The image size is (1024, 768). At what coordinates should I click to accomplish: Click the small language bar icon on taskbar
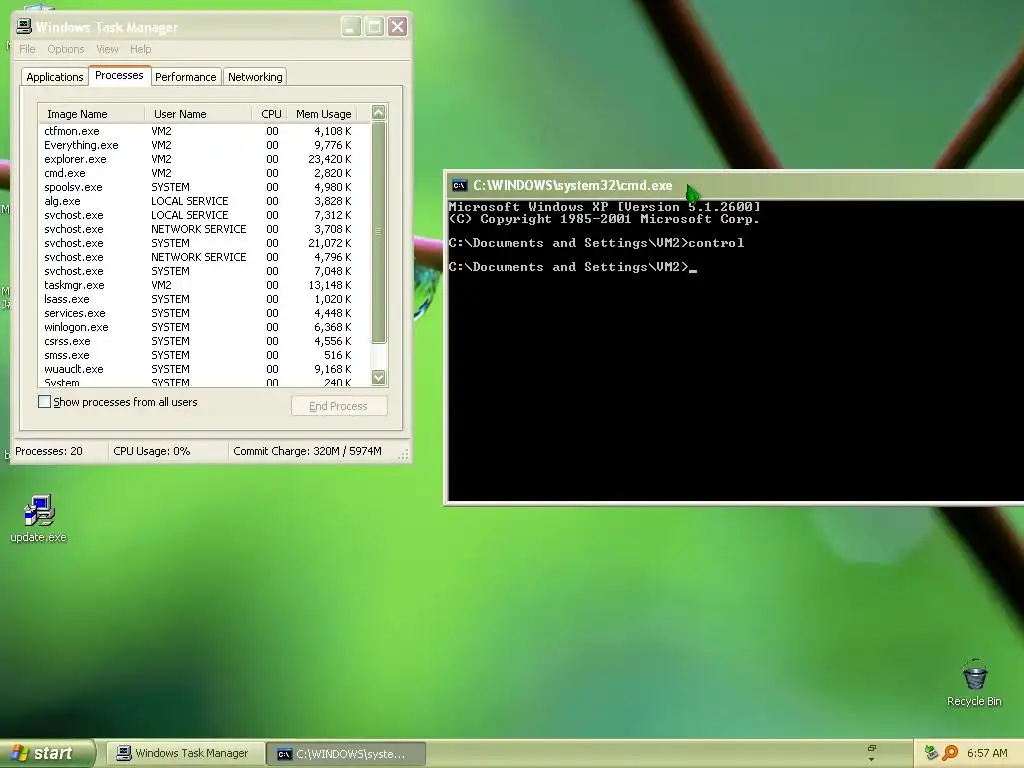click(872, 748)
